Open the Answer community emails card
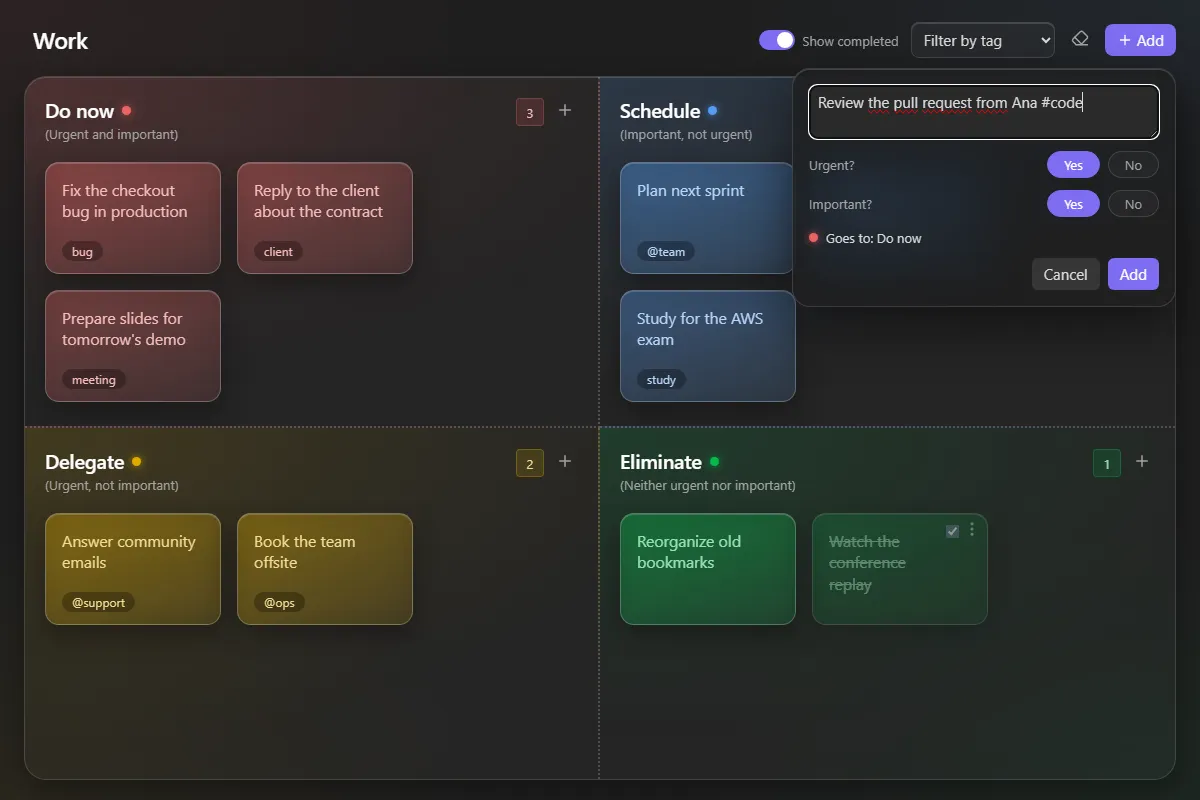This screenshot has height=800, width=1200. click(133, 569)
